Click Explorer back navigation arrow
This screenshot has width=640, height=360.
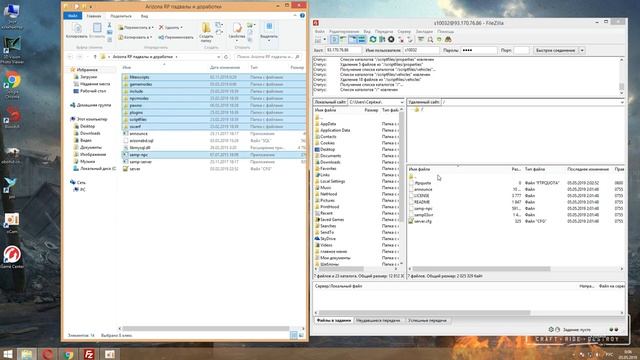(70, 57)
